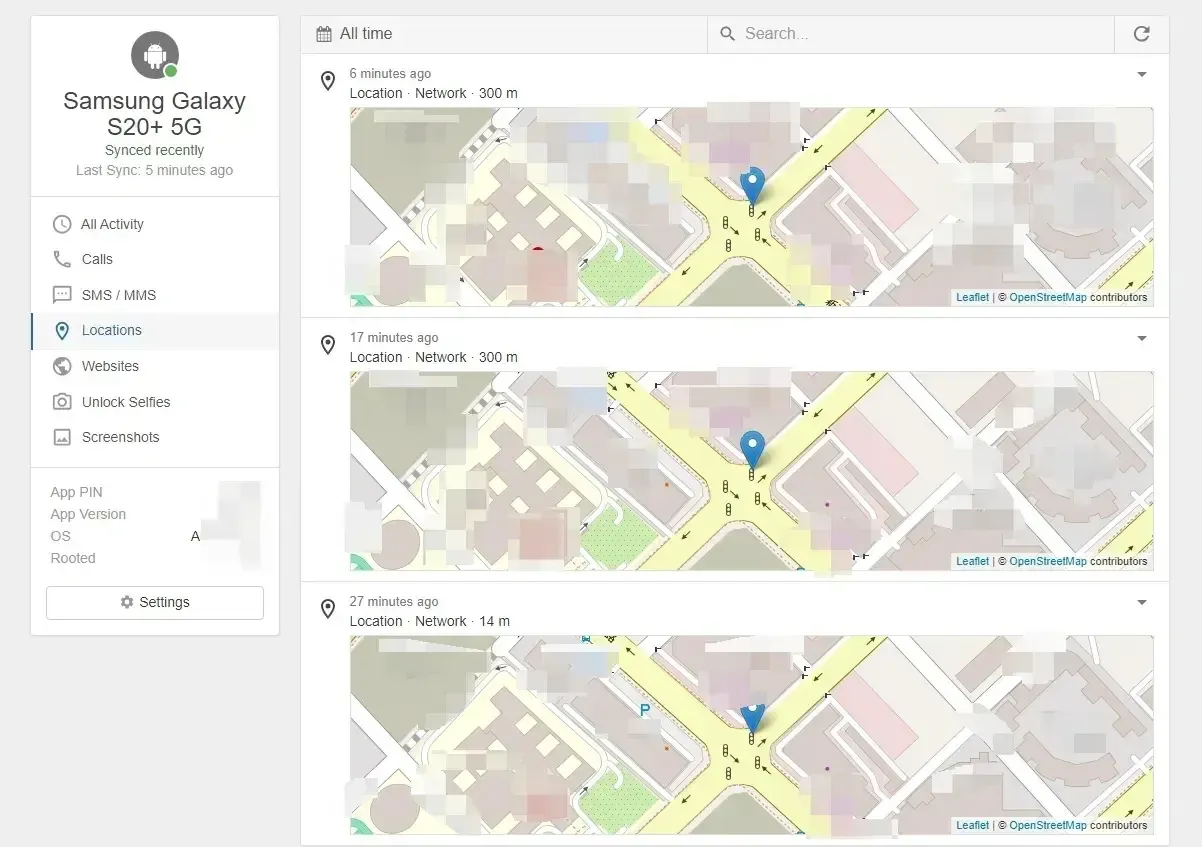Click the Android device avatar icon

(155, 55)
